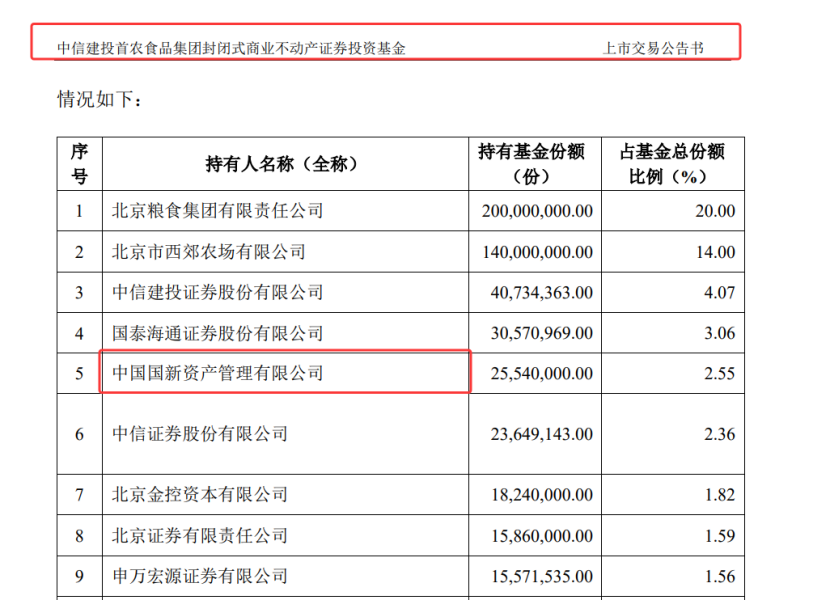Screen dimensions: 830x600
Task: Select the percentage 1.56
Action: (719, 576)
